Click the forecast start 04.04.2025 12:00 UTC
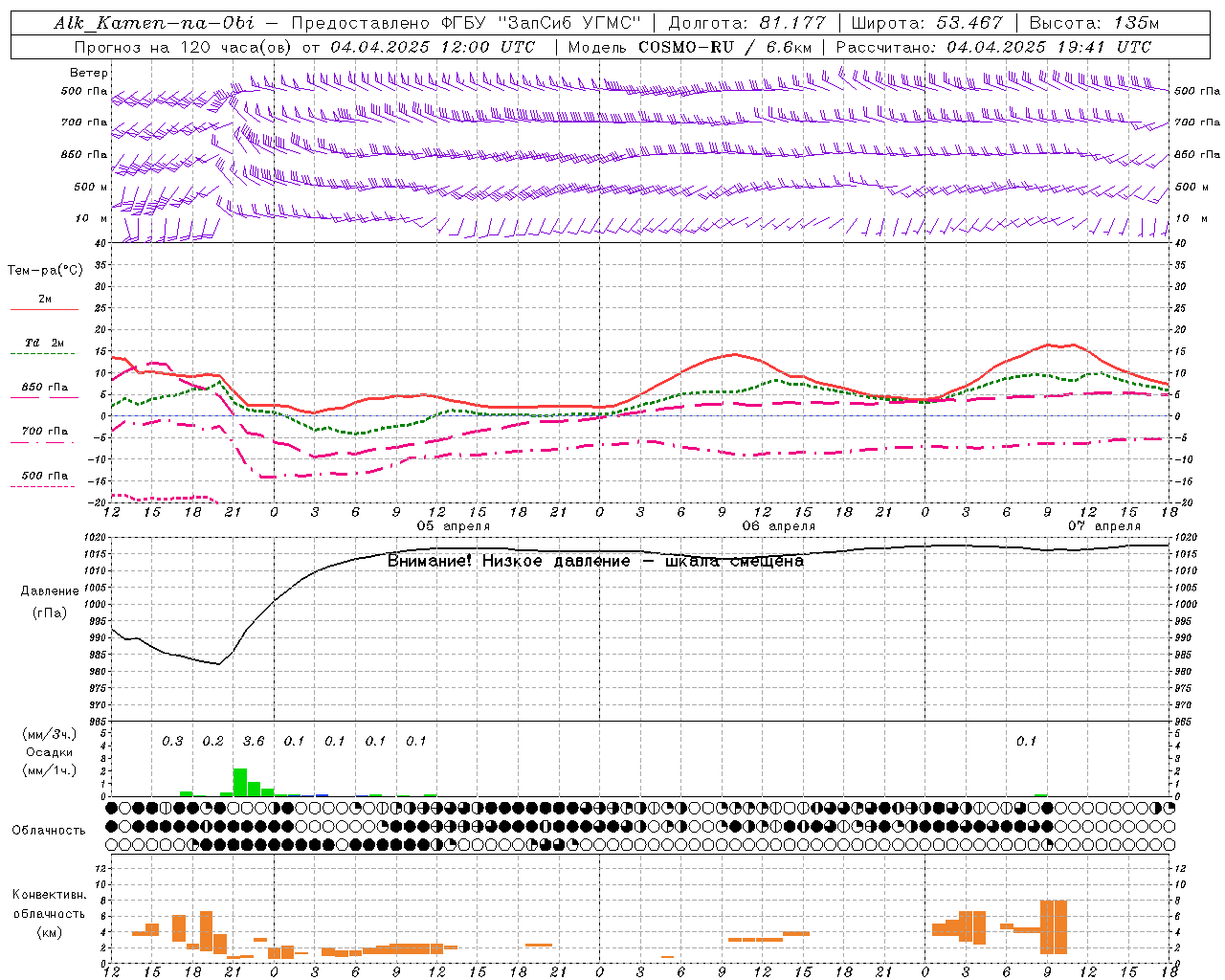Viewport: 1225px width, 980px height. [433, 47]
